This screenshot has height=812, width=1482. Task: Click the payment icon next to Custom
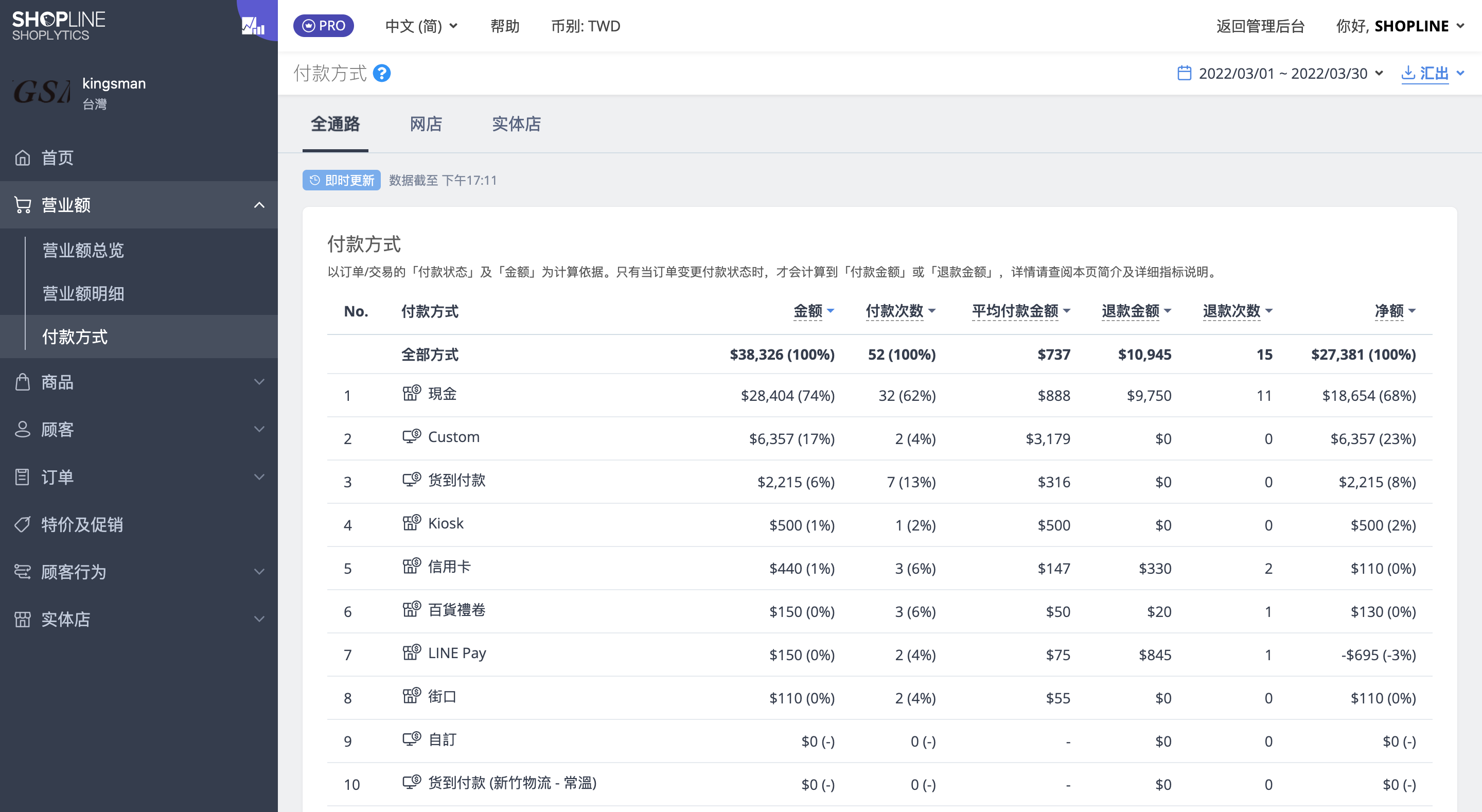[411, 436]
